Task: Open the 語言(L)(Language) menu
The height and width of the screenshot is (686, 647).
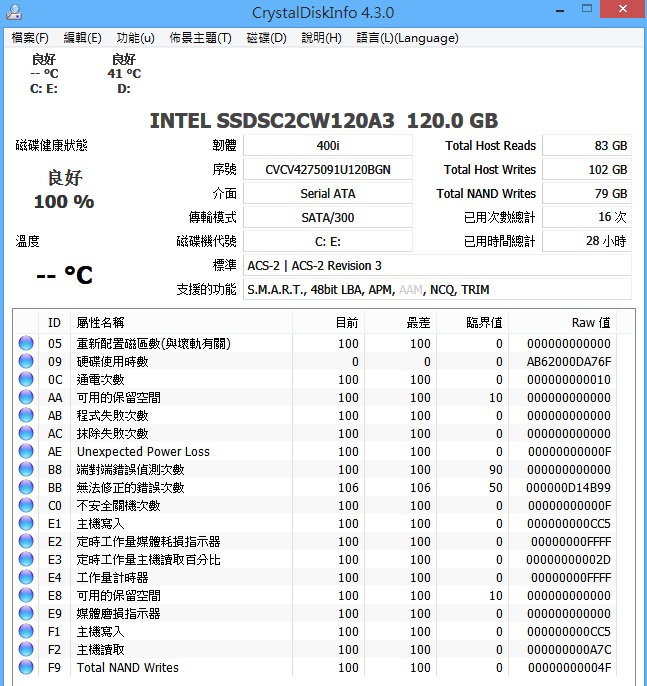Action: [x=407, y=38]
